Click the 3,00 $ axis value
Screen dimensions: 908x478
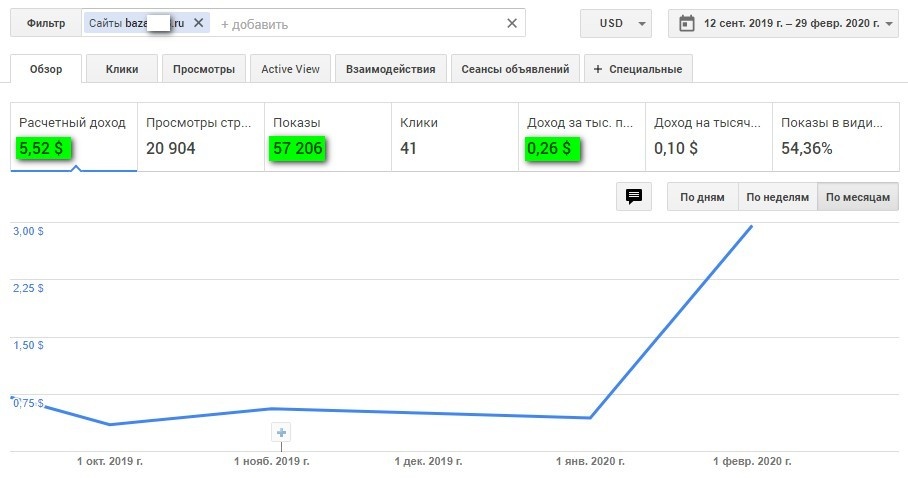[28, 231]
